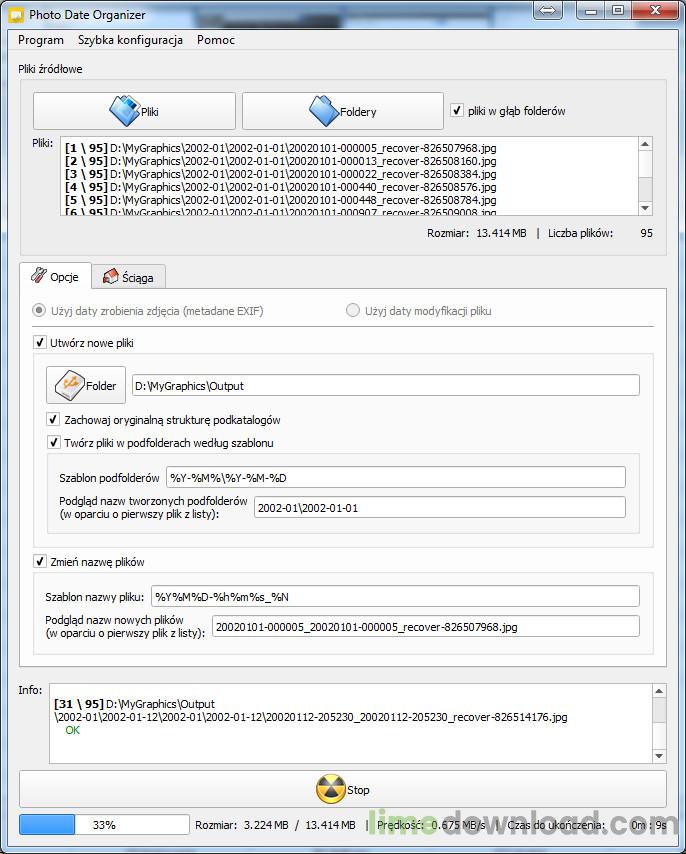Switch to the Ściąga tab

pos(129,277)
